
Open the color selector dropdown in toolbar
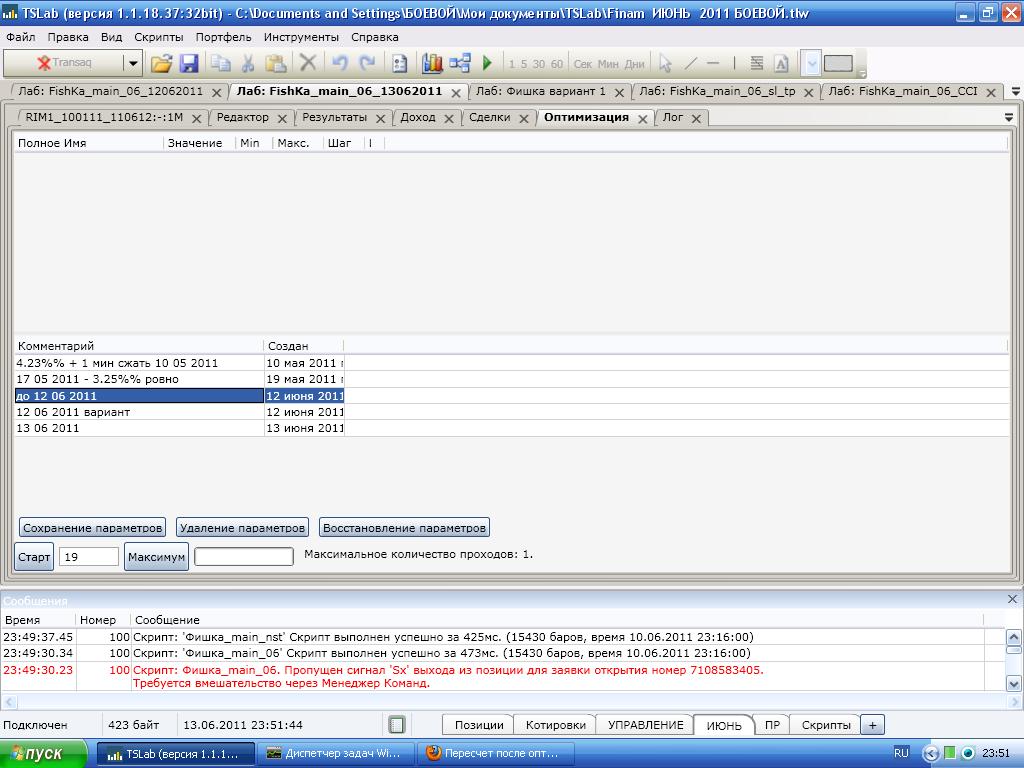[811, 63]
